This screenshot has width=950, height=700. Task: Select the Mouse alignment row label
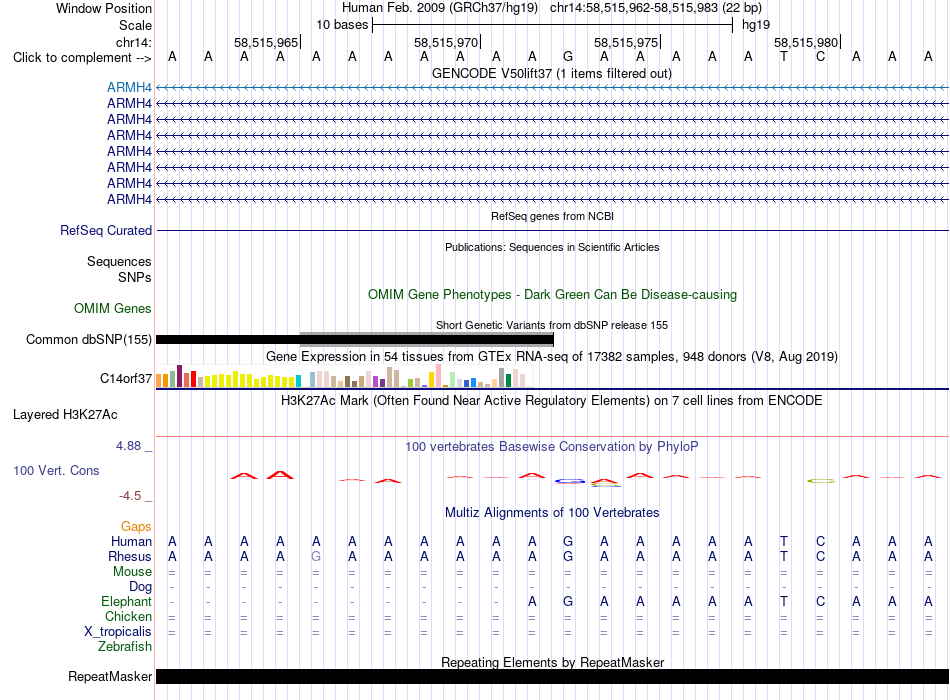pyautogui.click(x=132, y=572)
